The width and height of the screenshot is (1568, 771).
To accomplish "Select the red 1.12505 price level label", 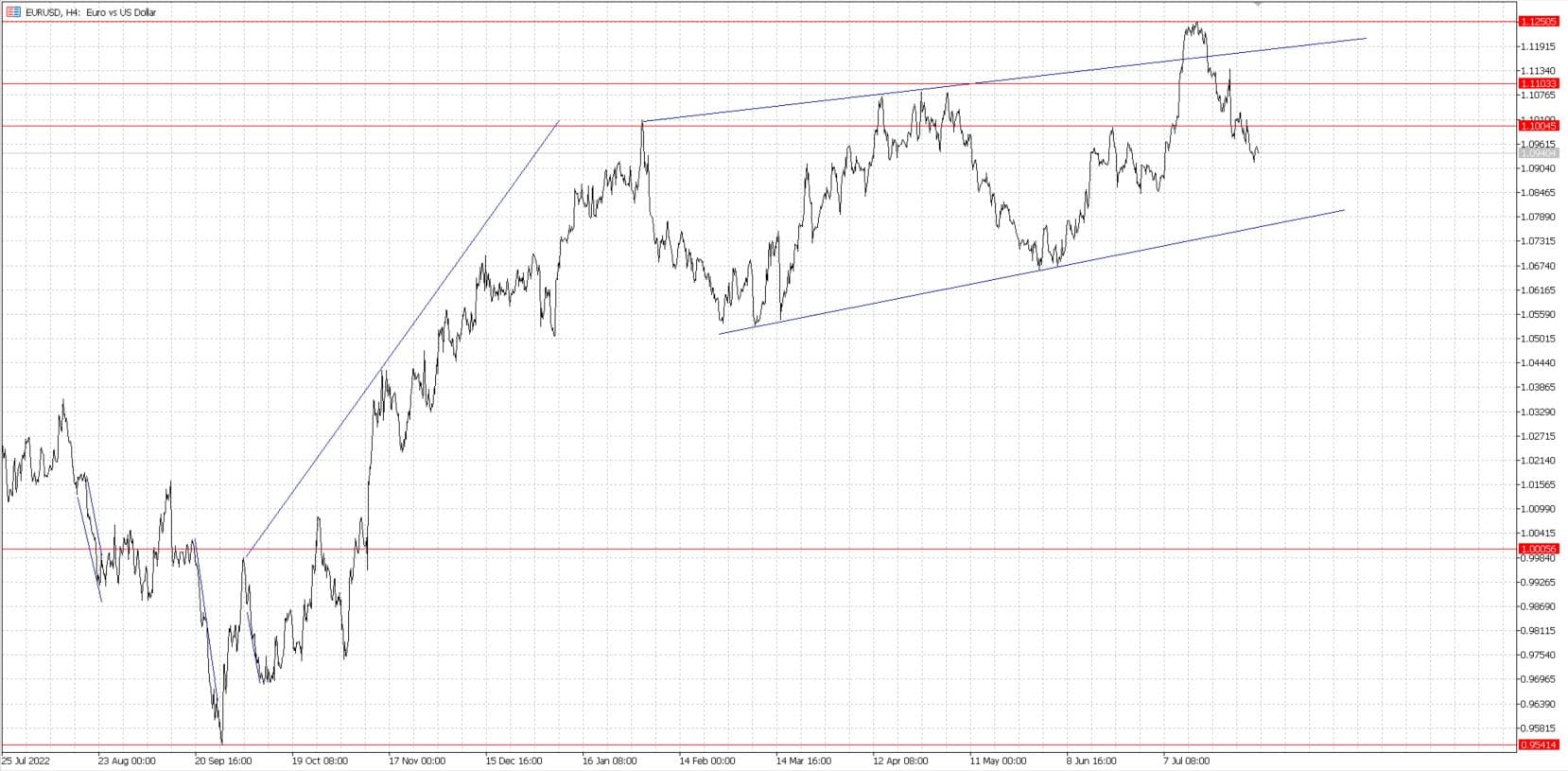I will click(x=1538, y=21).
